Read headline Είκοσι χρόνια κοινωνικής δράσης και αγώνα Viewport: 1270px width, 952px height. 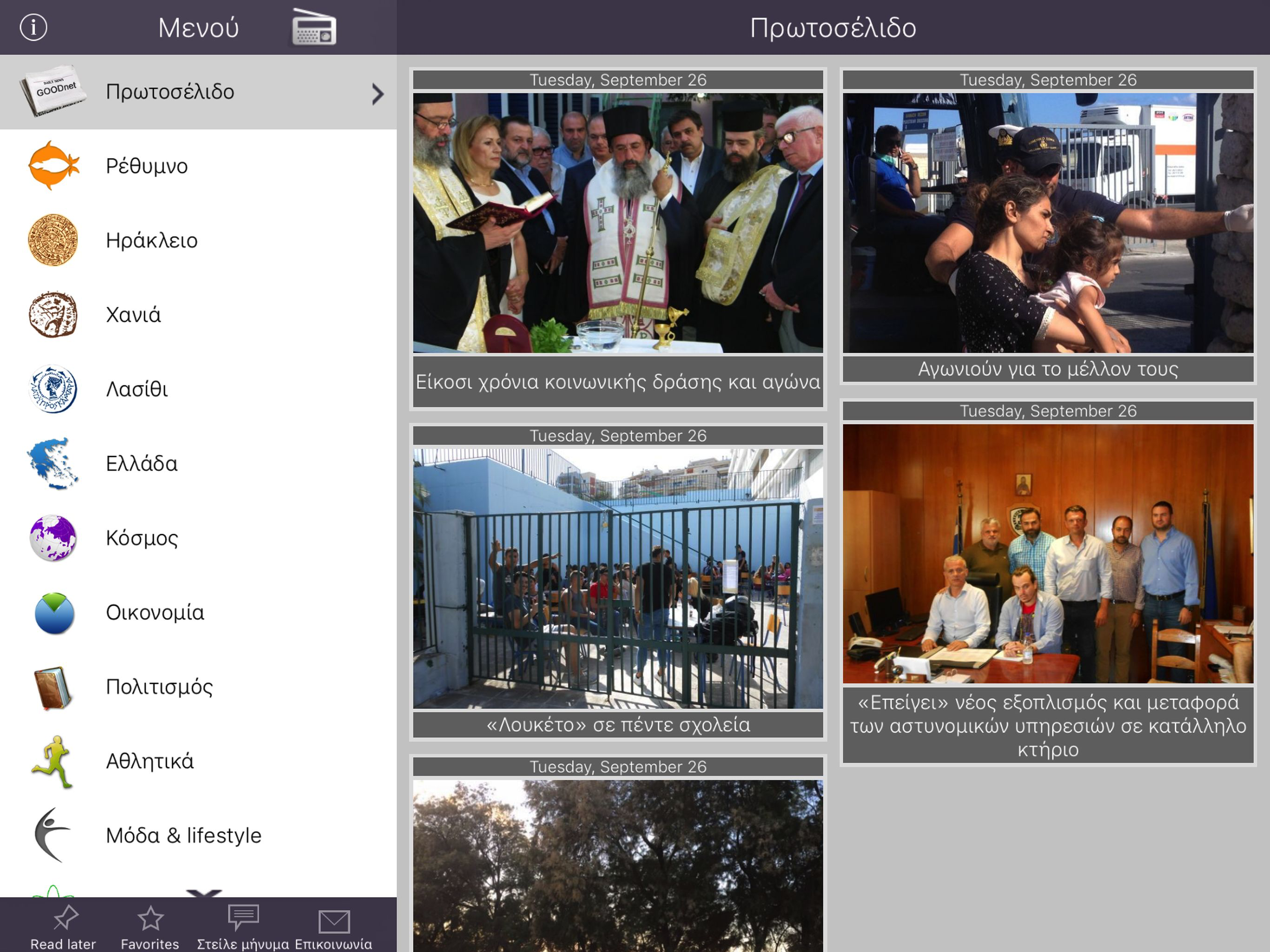(618, 382)
